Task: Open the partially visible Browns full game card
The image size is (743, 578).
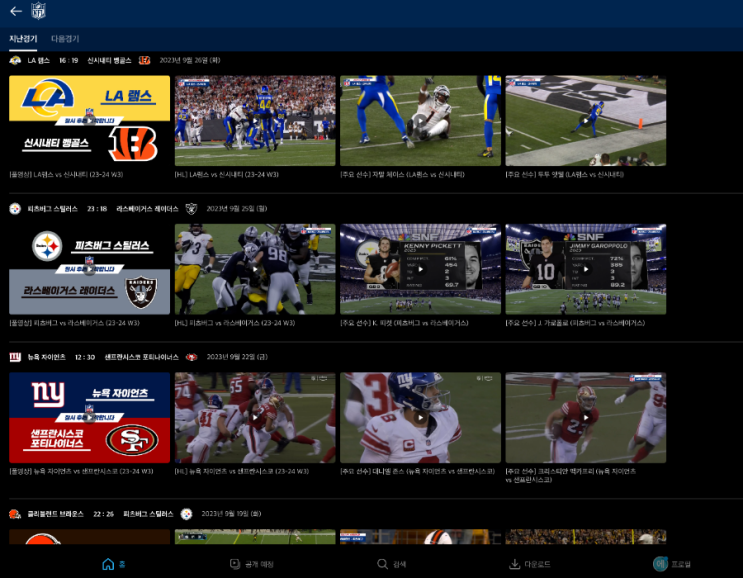Action: pos(90,537)
